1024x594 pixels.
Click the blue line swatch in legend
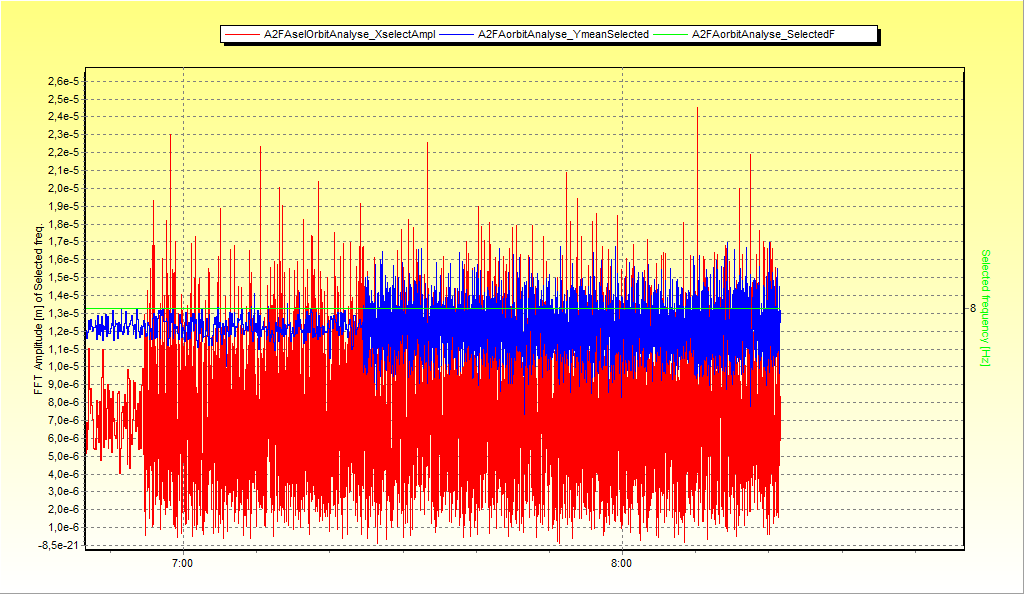point(457,35)
